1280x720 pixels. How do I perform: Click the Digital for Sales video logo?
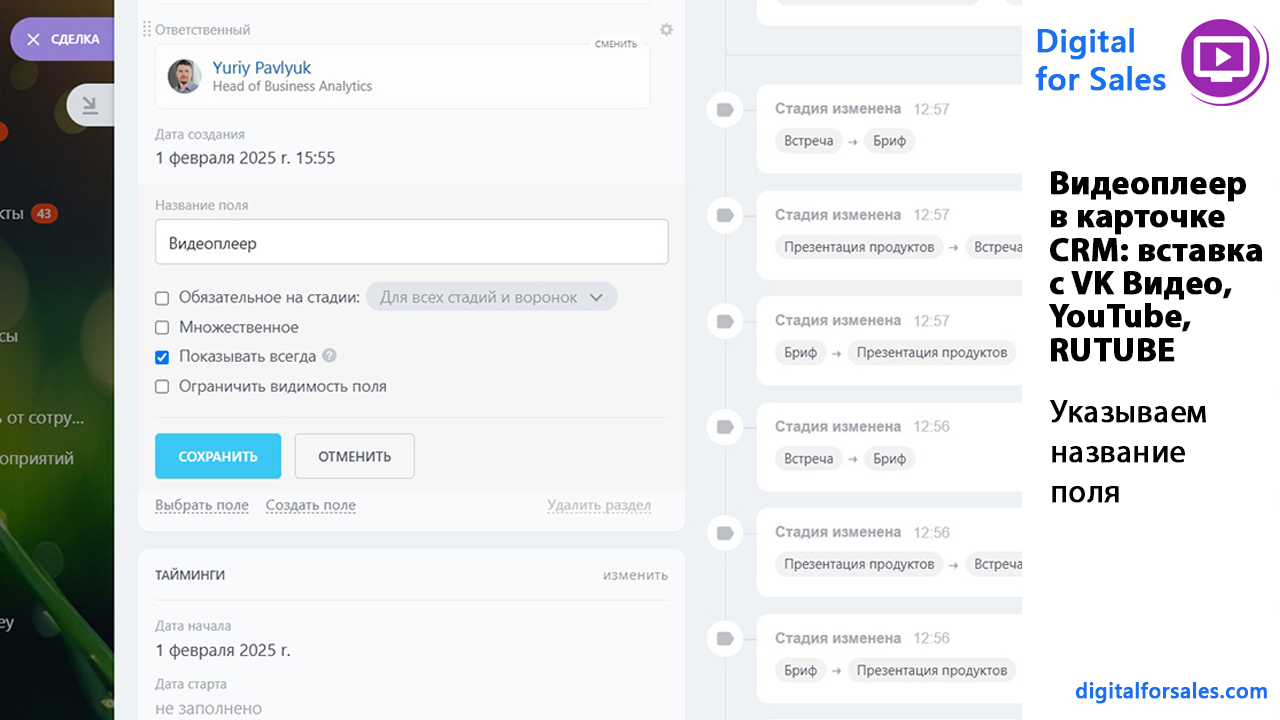coord(1225,62)
